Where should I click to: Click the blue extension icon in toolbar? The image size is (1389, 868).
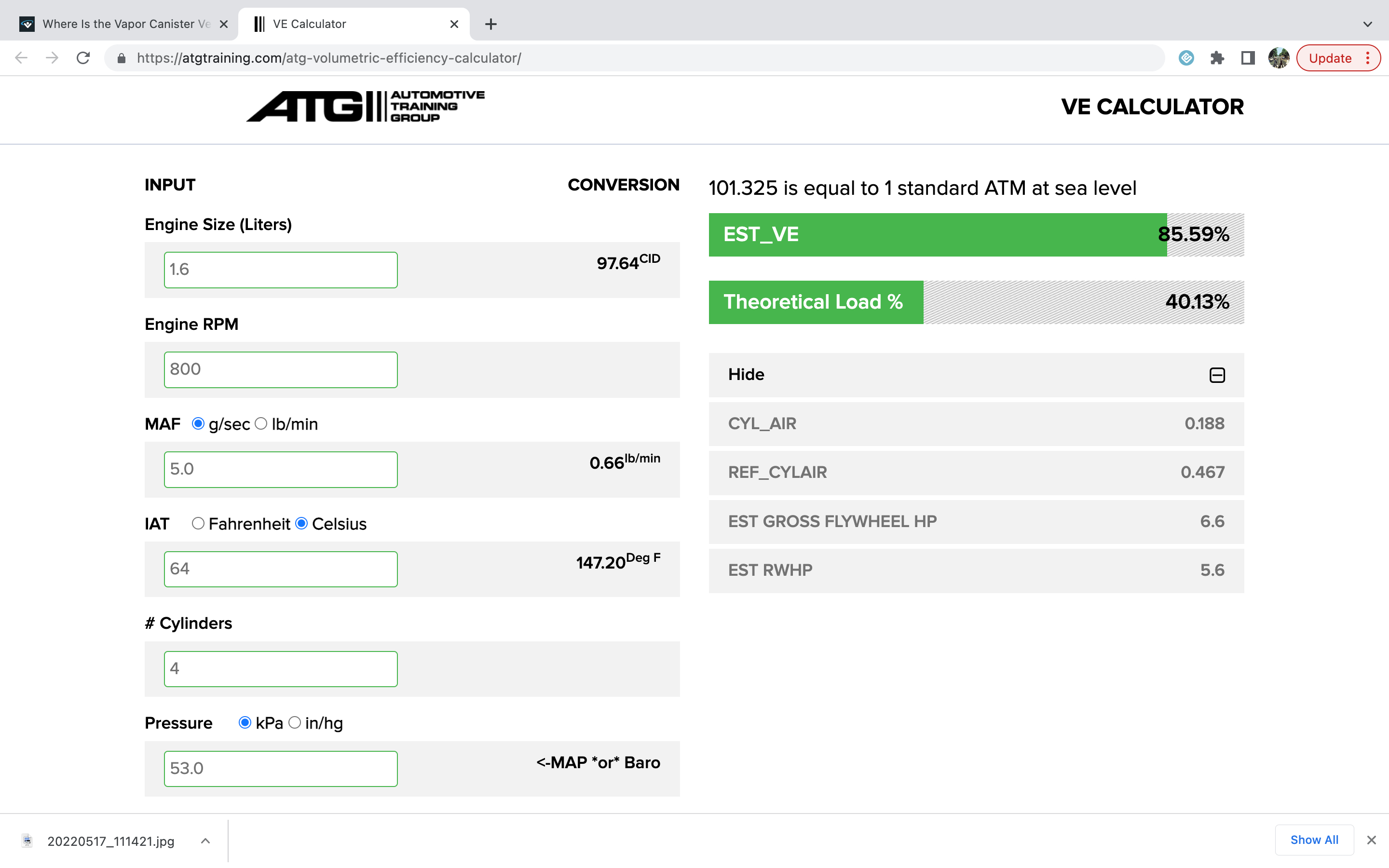pos(1186,58)
